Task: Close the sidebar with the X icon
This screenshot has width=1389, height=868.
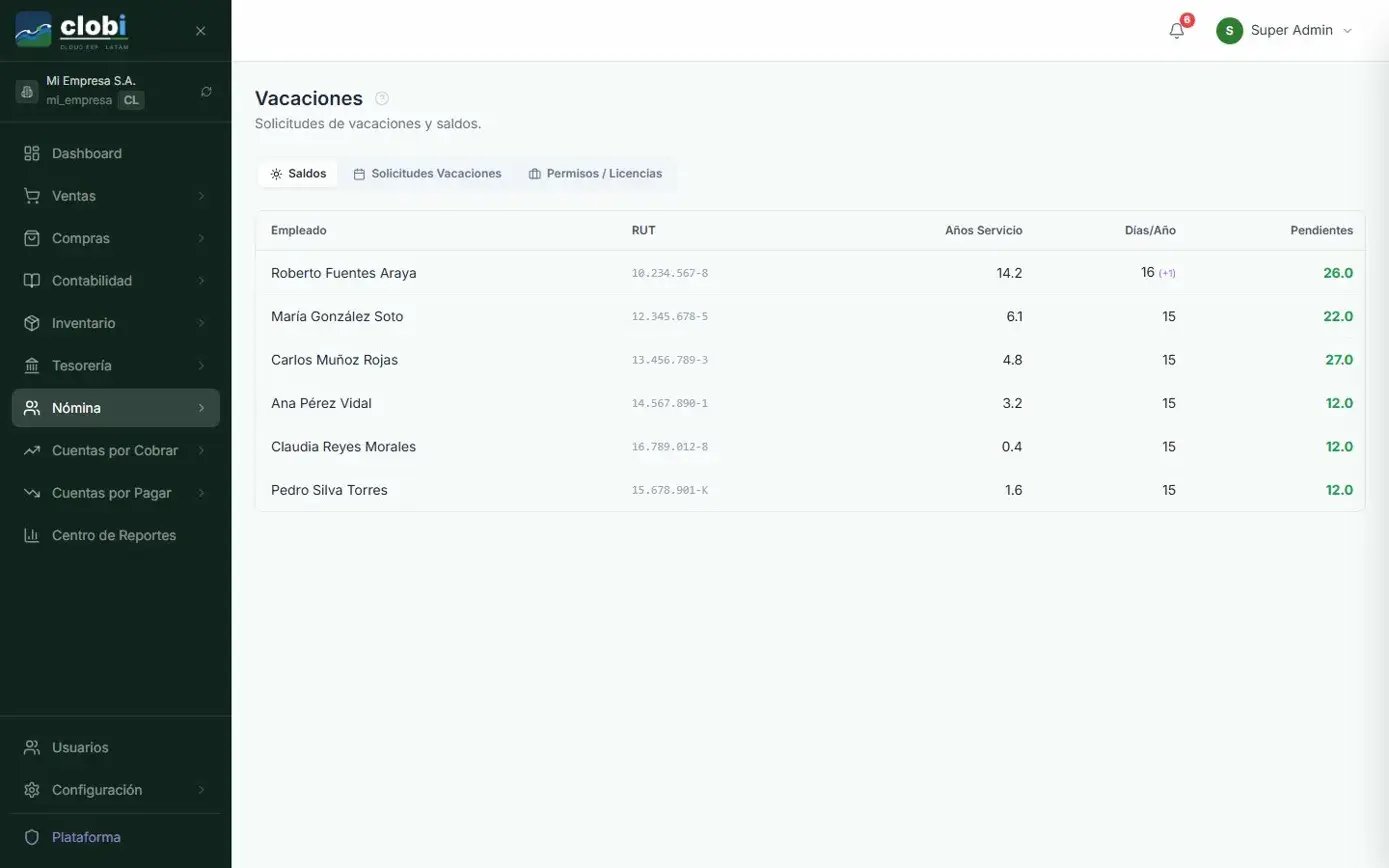Action: pos(200,31)
